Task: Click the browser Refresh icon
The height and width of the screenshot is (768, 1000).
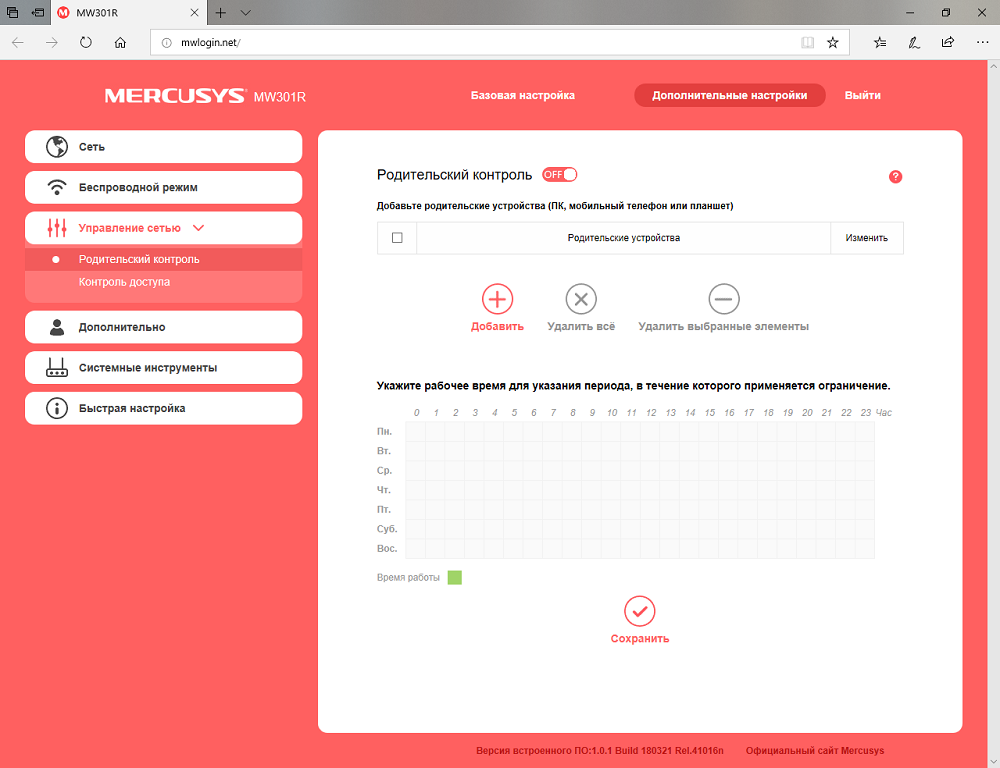Action: tap(85, 43)
